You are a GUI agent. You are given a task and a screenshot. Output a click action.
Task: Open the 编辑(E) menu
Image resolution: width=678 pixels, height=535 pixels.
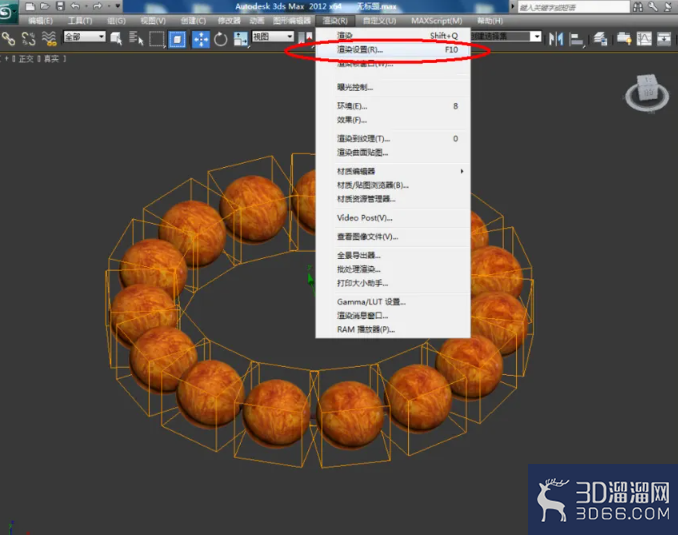tap(40, 21)
